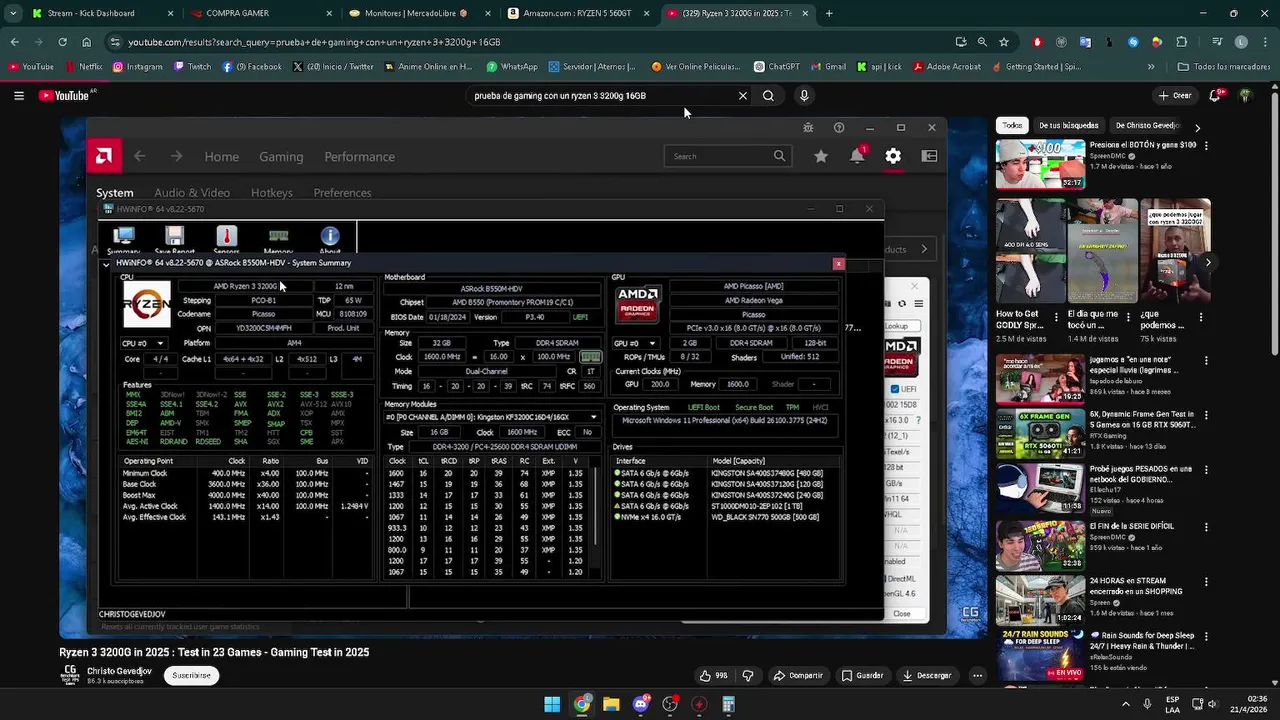Viewport: 1280px width, 720px height.
Task: Show next Shorts with the carousel arrow
Action: [1208, 263]
